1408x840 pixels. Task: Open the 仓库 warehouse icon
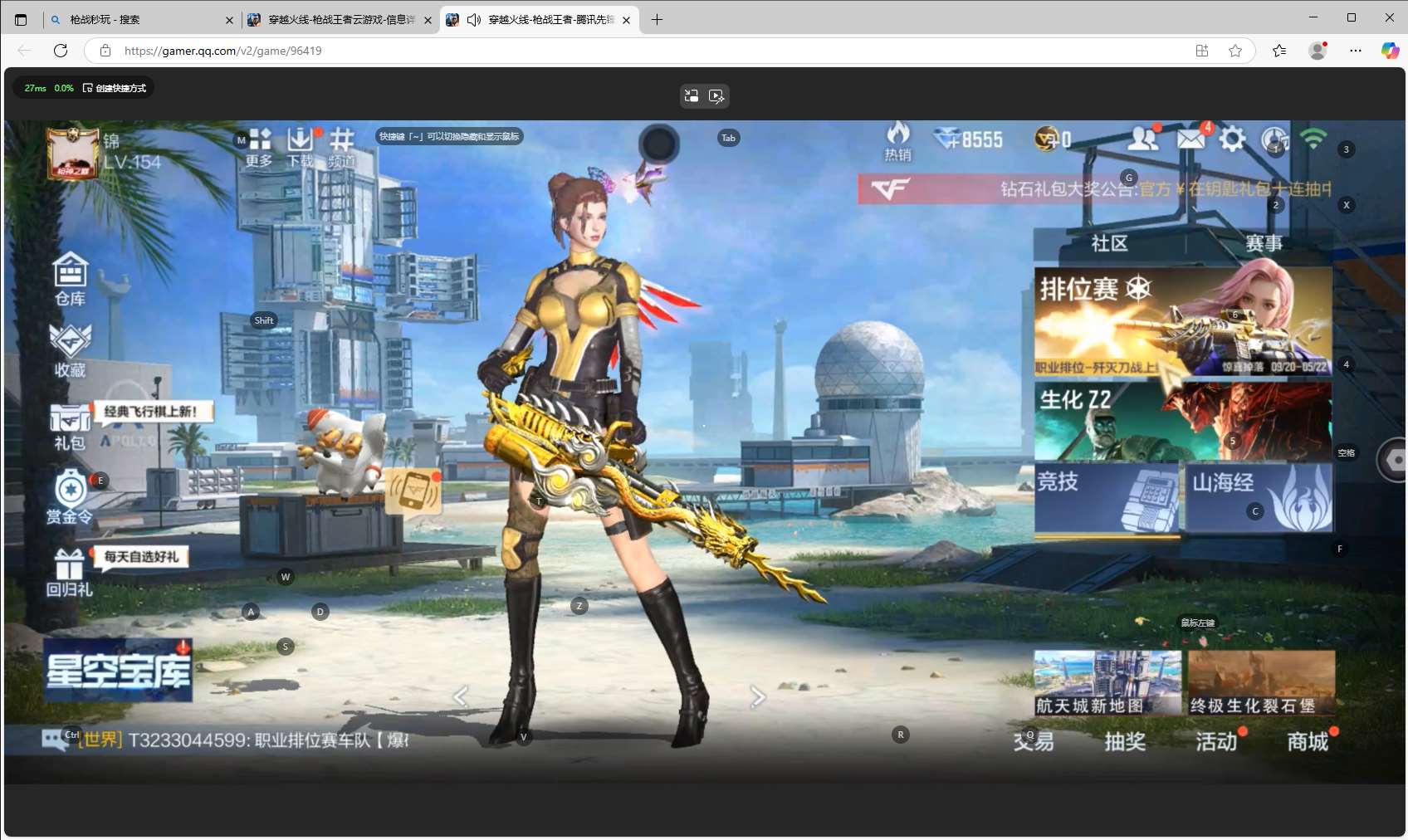pos(70,279)
